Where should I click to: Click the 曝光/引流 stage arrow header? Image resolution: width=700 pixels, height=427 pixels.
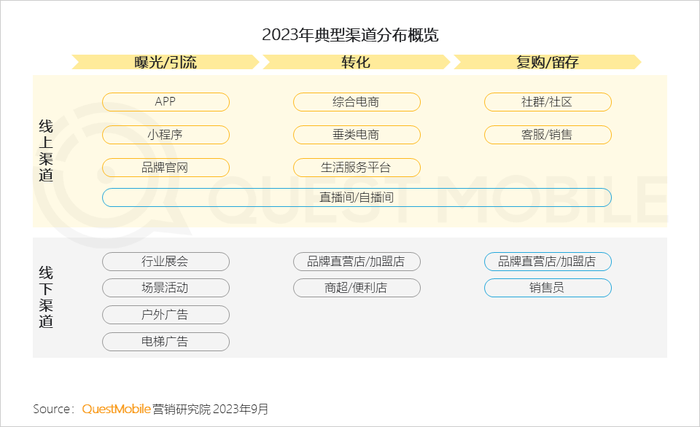pos(166,62)
